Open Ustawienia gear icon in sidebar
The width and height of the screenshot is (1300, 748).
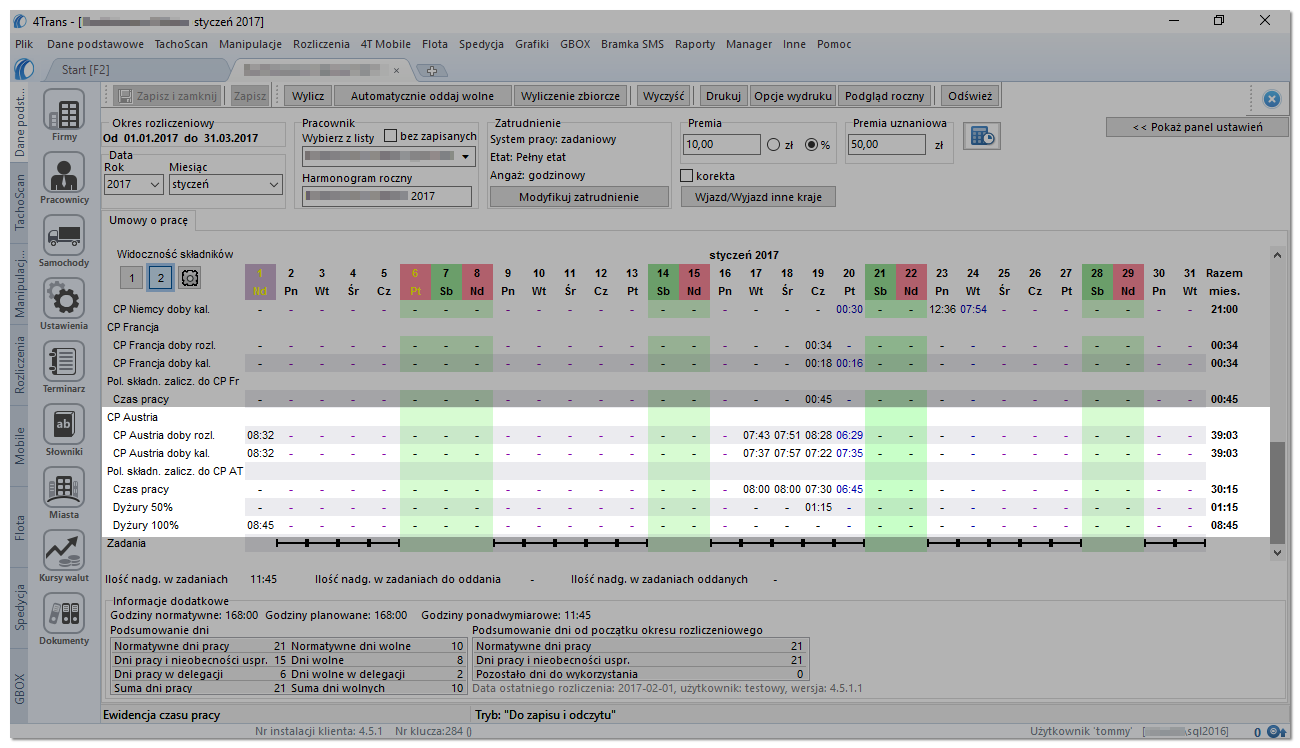64,304
